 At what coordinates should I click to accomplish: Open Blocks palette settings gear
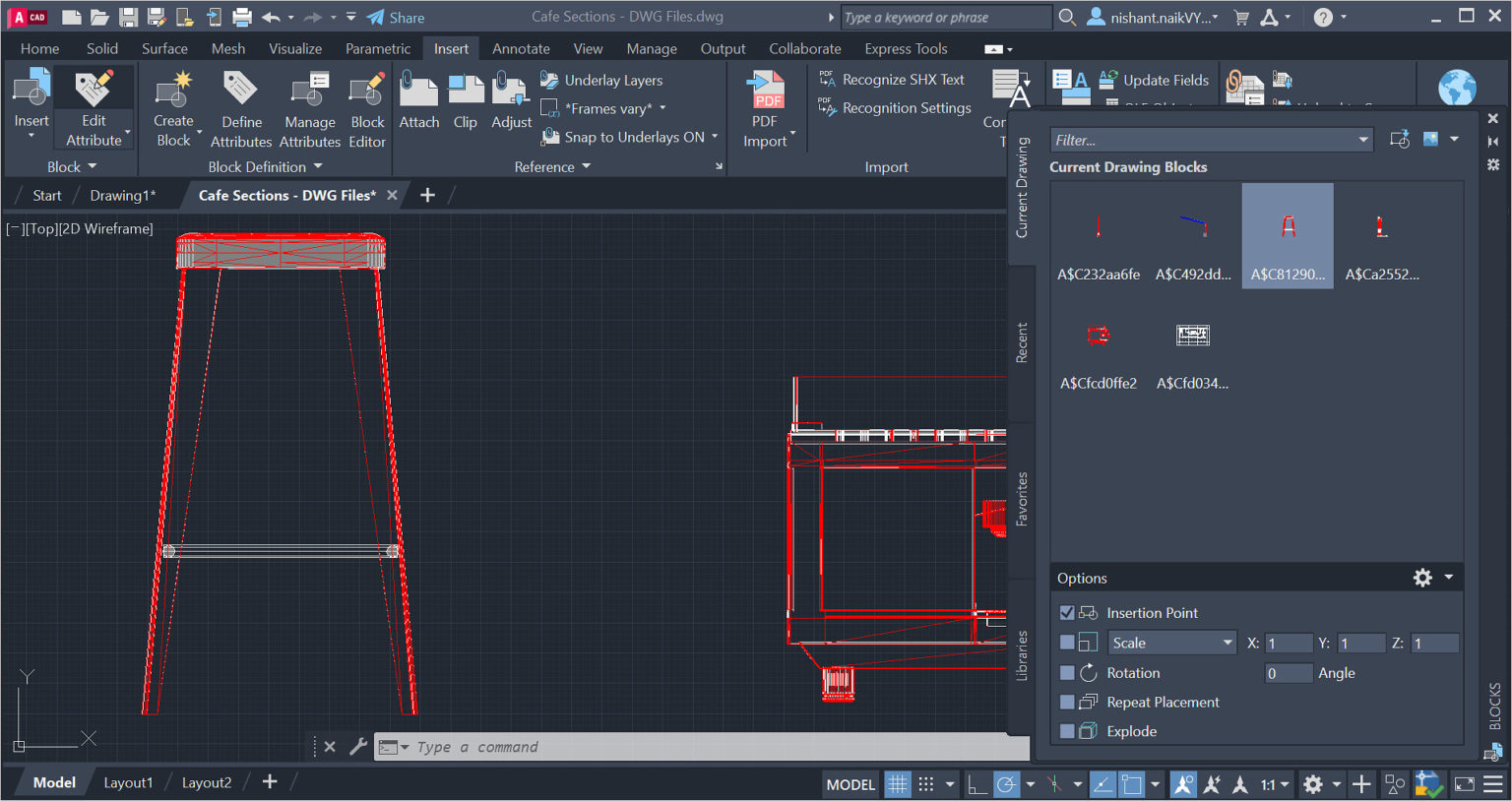pos(1422,578)
